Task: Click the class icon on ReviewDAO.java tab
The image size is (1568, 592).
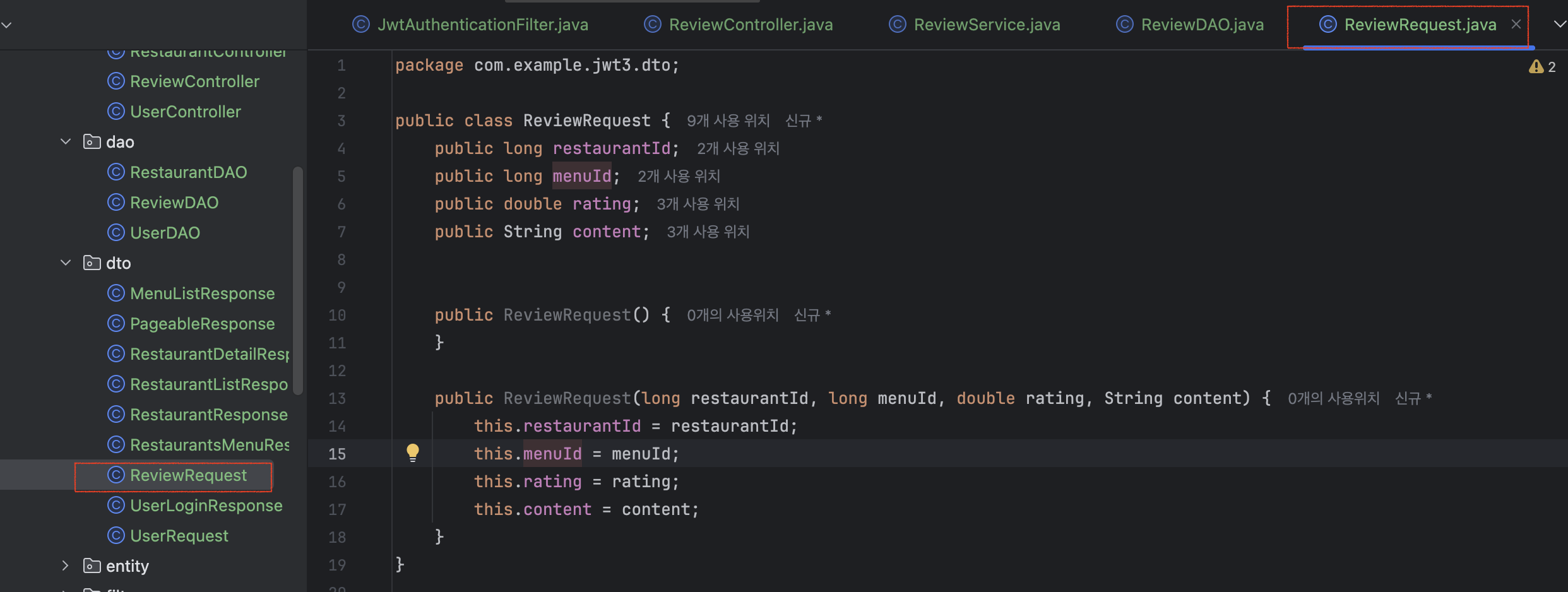Action: point(1125,24)
